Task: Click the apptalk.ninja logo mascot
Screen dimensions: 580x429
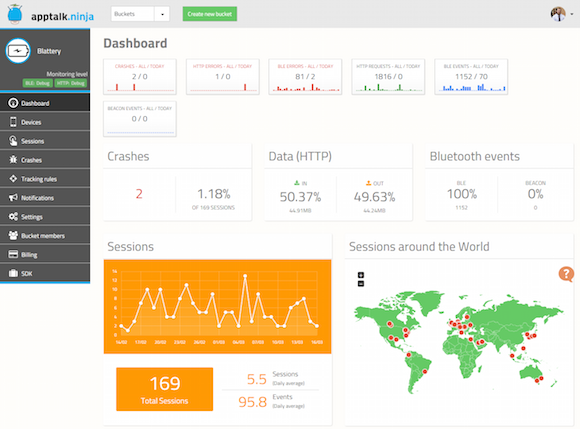Action: (15, 14)
